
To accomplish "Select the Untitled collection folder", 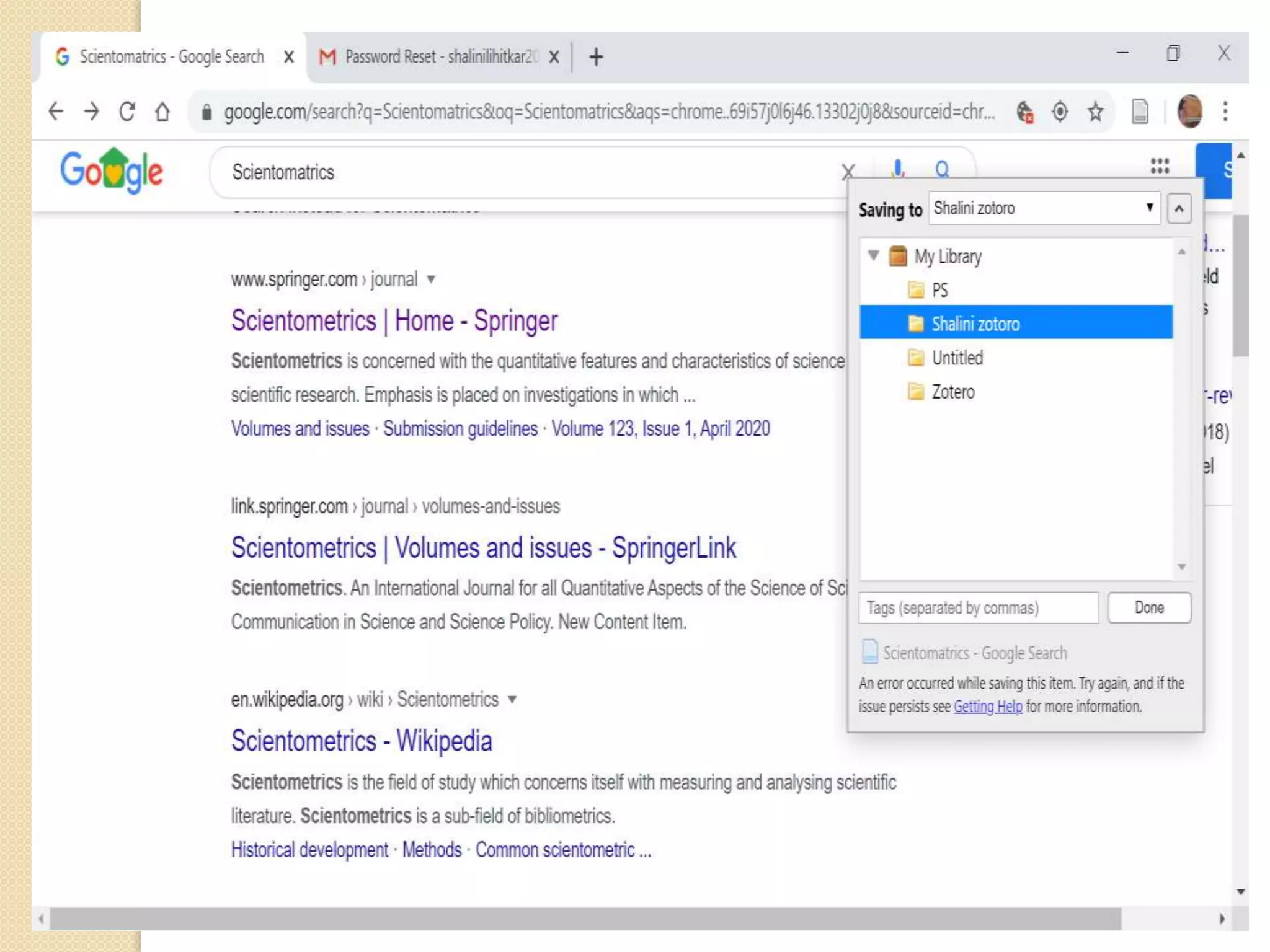I will coord(957,358).
